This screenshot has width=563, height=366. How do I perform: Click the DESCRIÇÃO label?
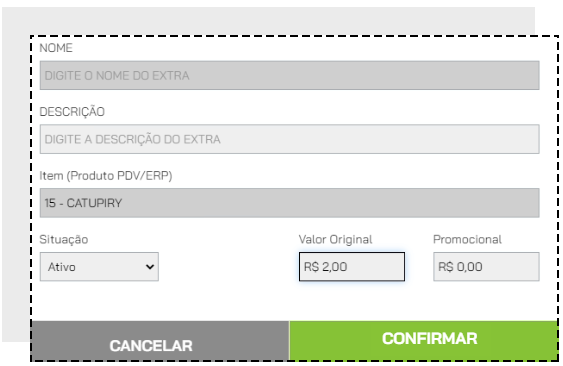point(72,112)
